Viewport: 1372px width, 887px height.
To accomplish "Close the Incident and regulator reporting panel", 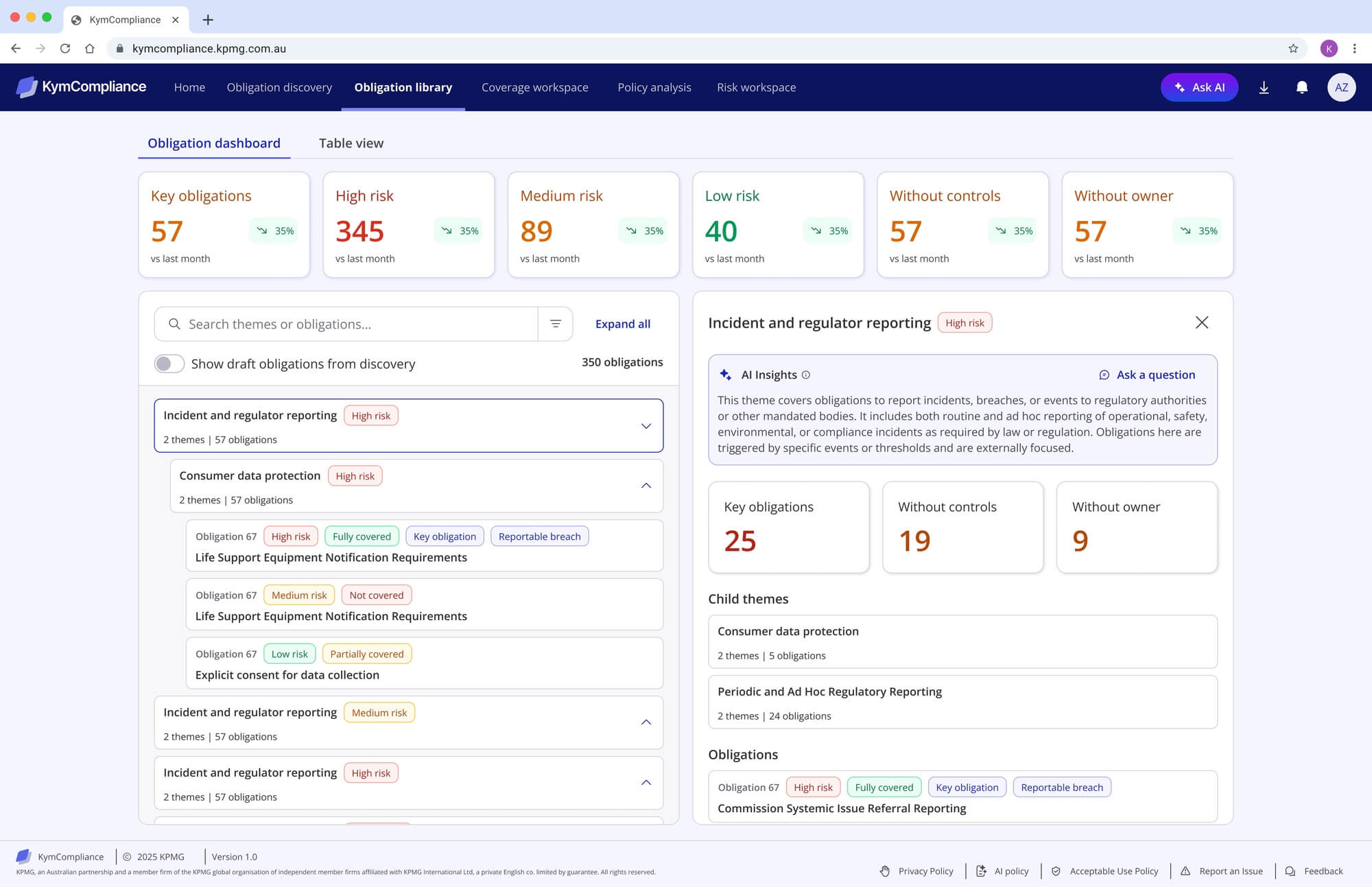I will 1202,322.
